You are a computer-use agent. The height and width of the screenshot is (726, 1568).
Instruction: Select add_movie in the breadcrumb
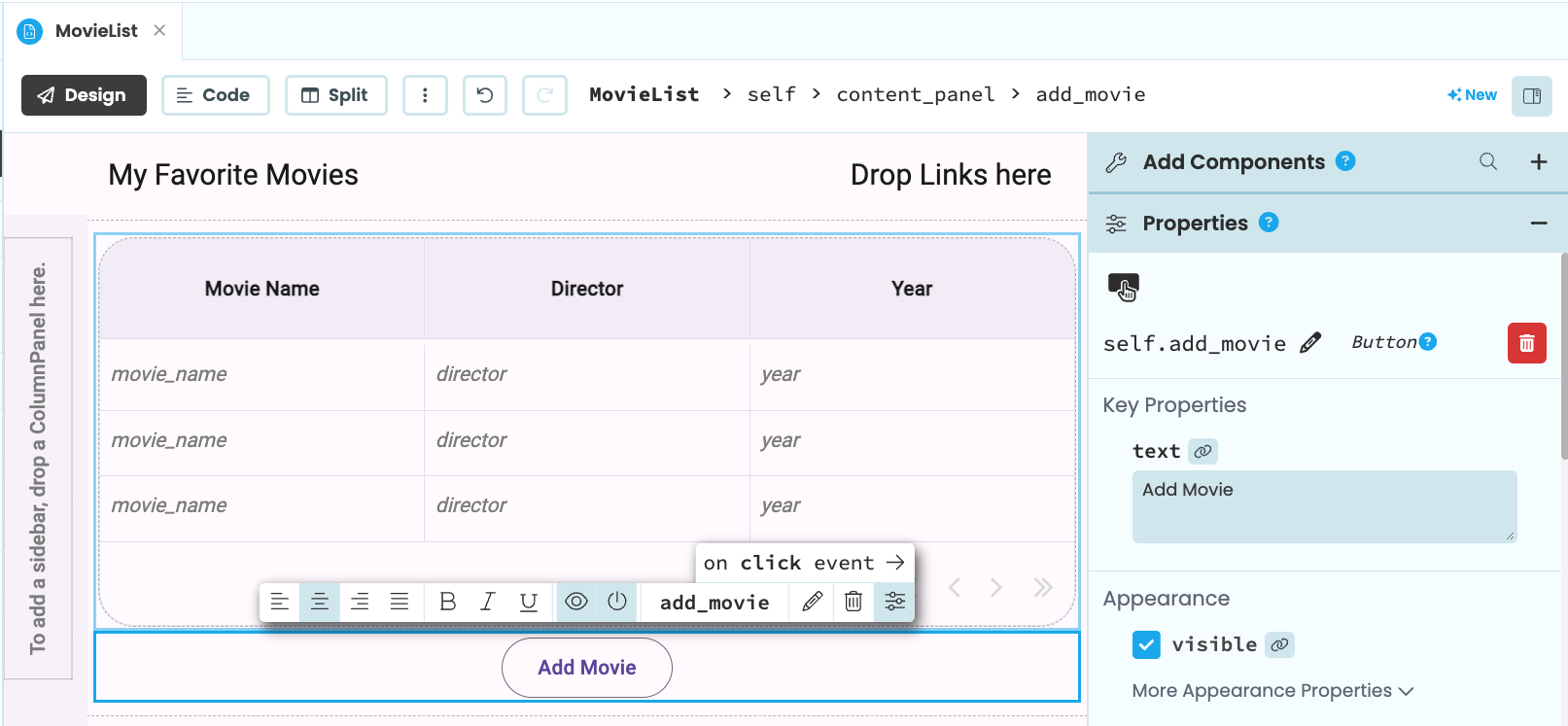pyautogui.click(x=1091, y=94)
